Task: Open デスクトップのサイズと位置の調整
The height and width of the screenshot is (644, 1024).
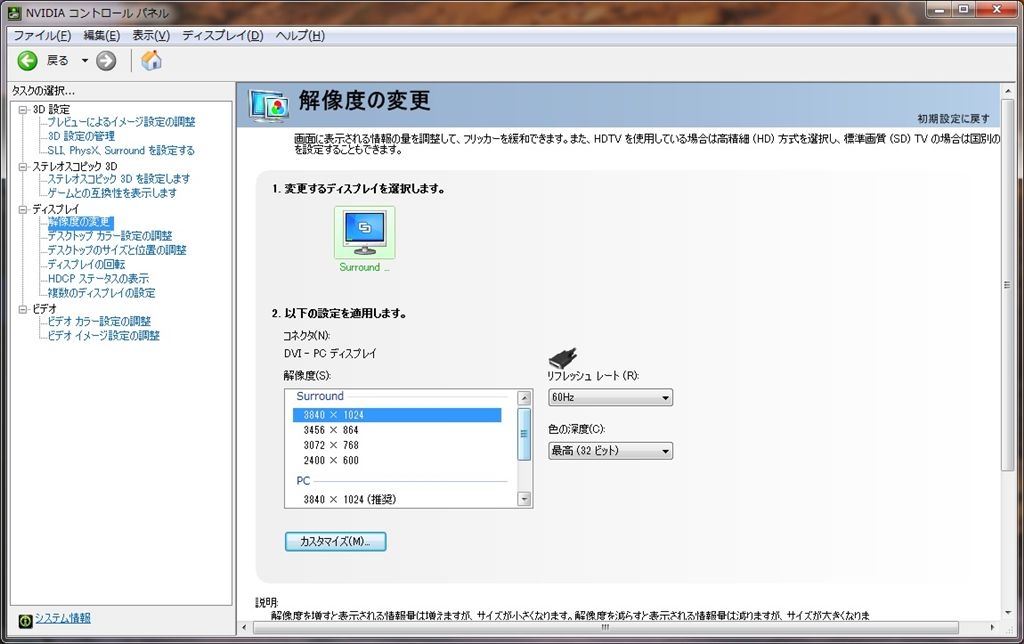Action: 117,250
